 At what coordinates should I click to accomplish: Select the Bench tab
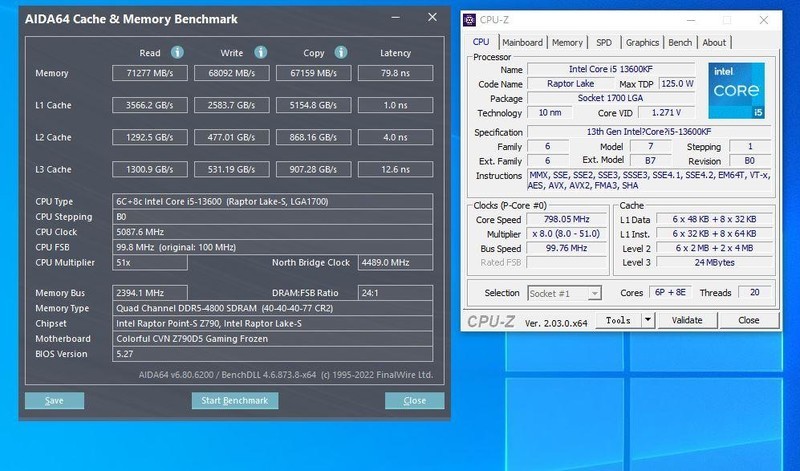[x=680, y=42]
